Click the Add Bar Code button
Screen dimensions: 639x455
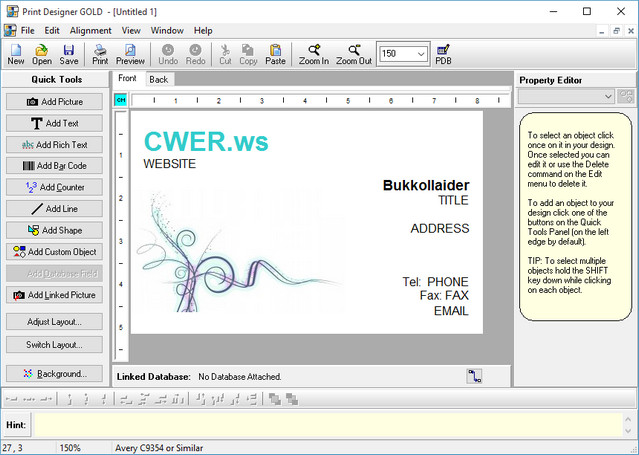coord(56,166)
